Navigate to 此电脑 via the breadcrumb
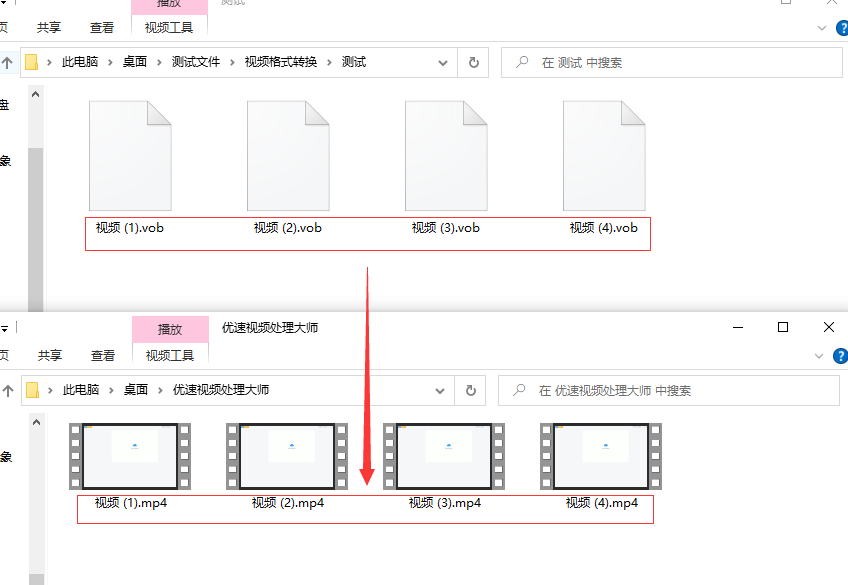 point(80,62)
